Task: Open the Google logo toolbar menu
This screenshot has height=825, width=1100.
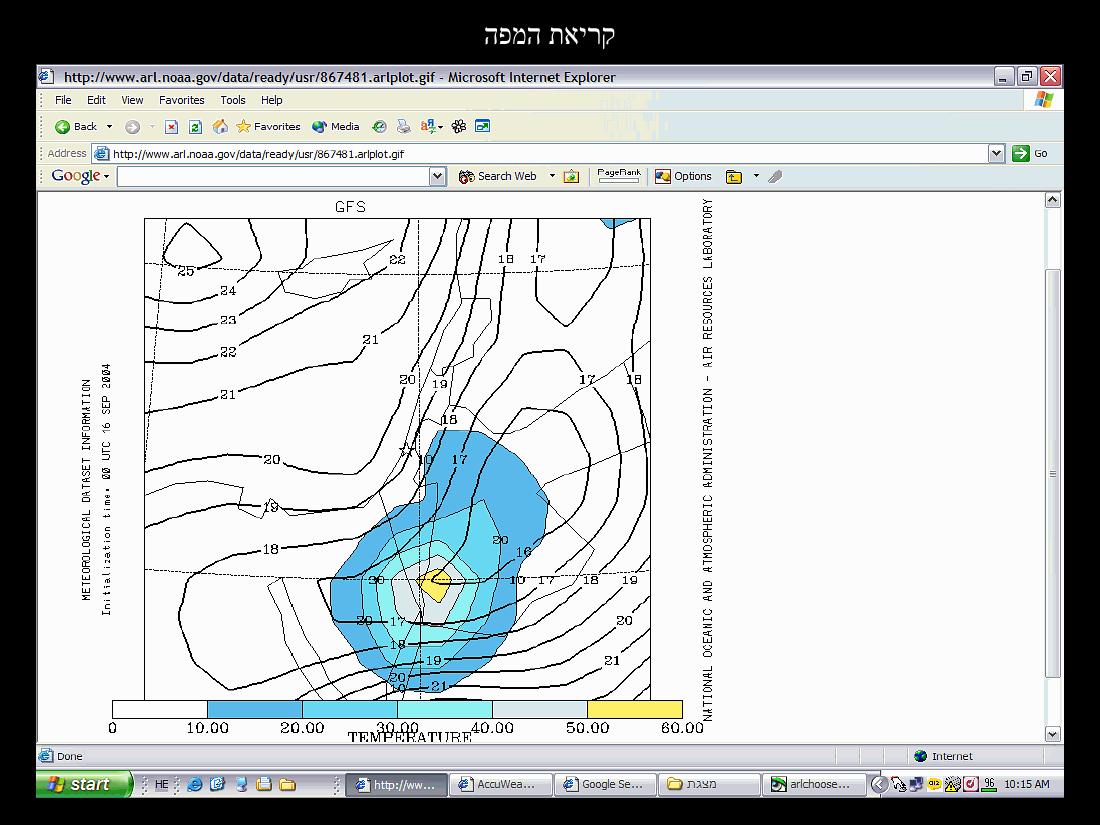Action: click(x=79, y=176)
